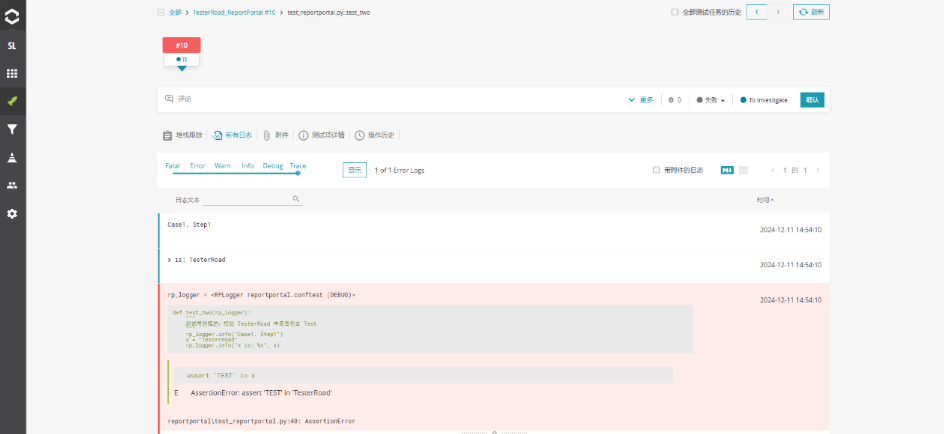Click the 刷新 refresh button
Viewport: 944px width, 434px height.
point(811,12)
